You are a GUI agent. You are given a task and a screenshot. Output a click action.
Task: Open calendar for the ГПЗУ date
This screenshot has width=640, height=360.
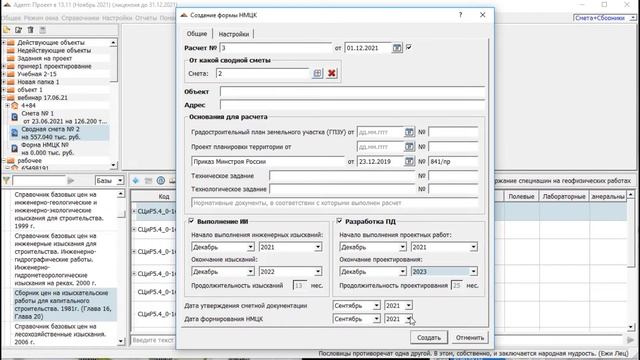pos(409,132)
